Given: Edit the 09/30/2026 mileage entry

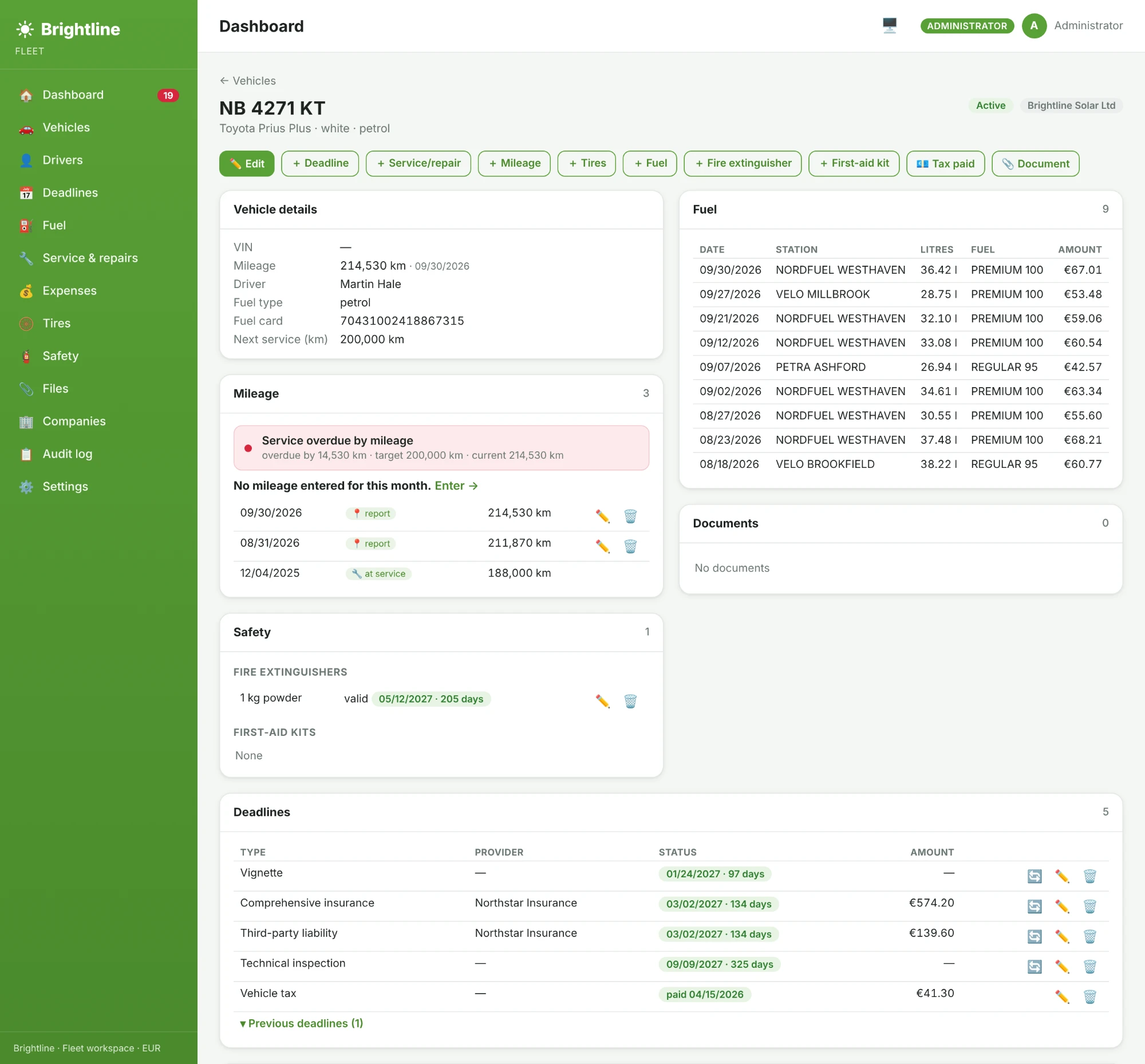Looking at the screenshot, I should point(602,515).
